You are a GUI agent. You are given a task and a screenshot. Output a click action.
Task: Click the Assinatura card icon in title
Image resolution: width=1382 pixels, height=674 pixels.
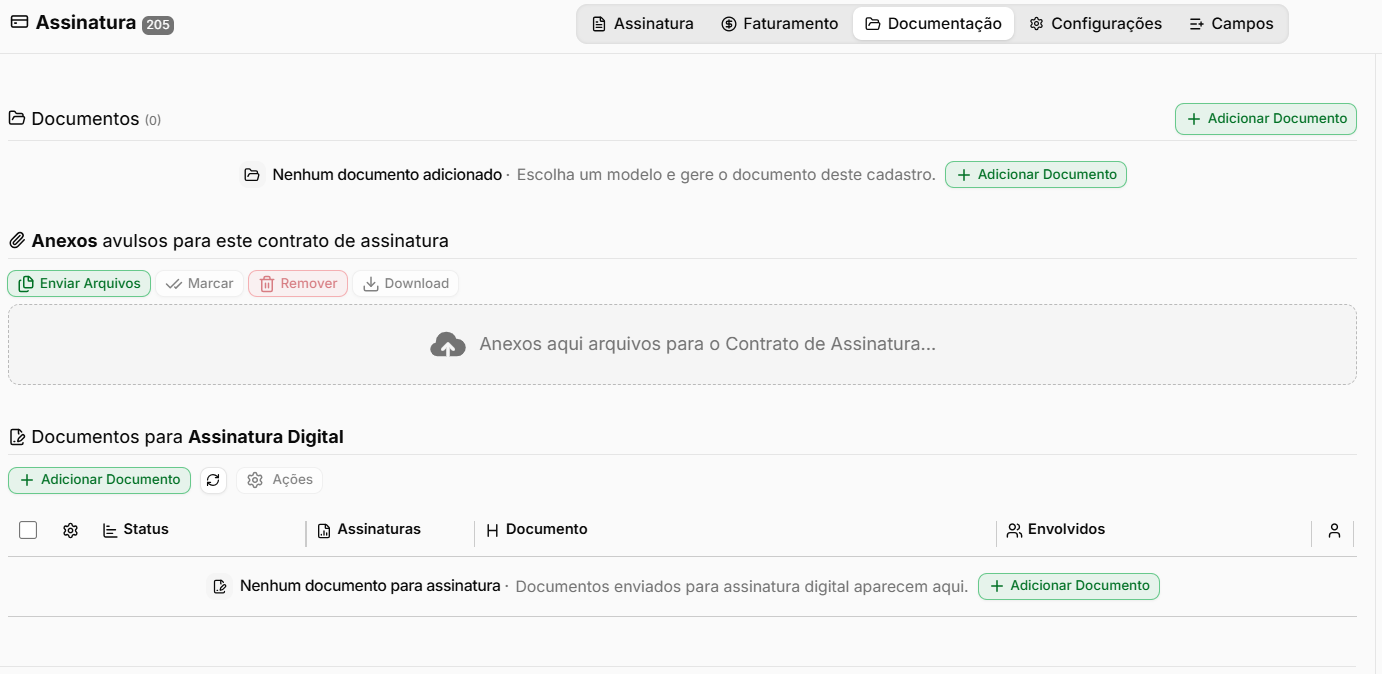(x=19, y=22)
